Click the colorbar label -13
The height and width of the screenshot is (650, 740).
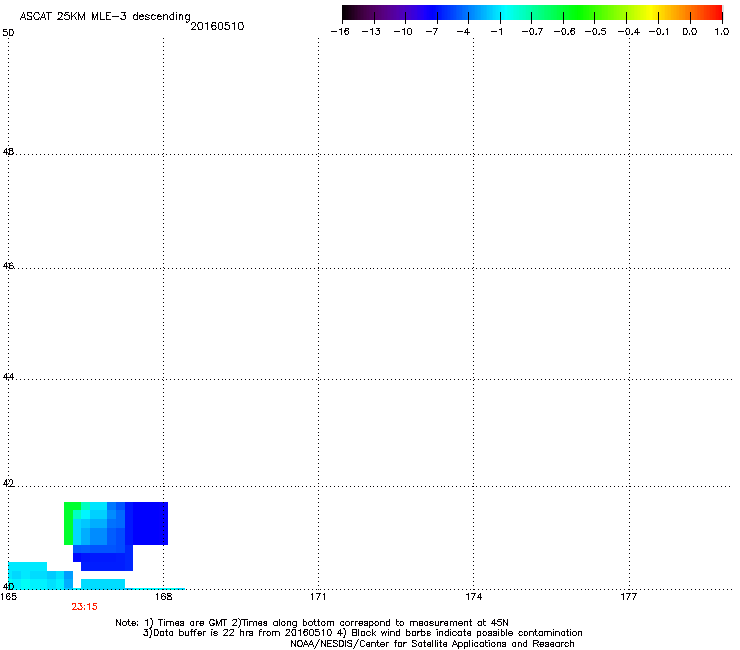tap(371, 32)
